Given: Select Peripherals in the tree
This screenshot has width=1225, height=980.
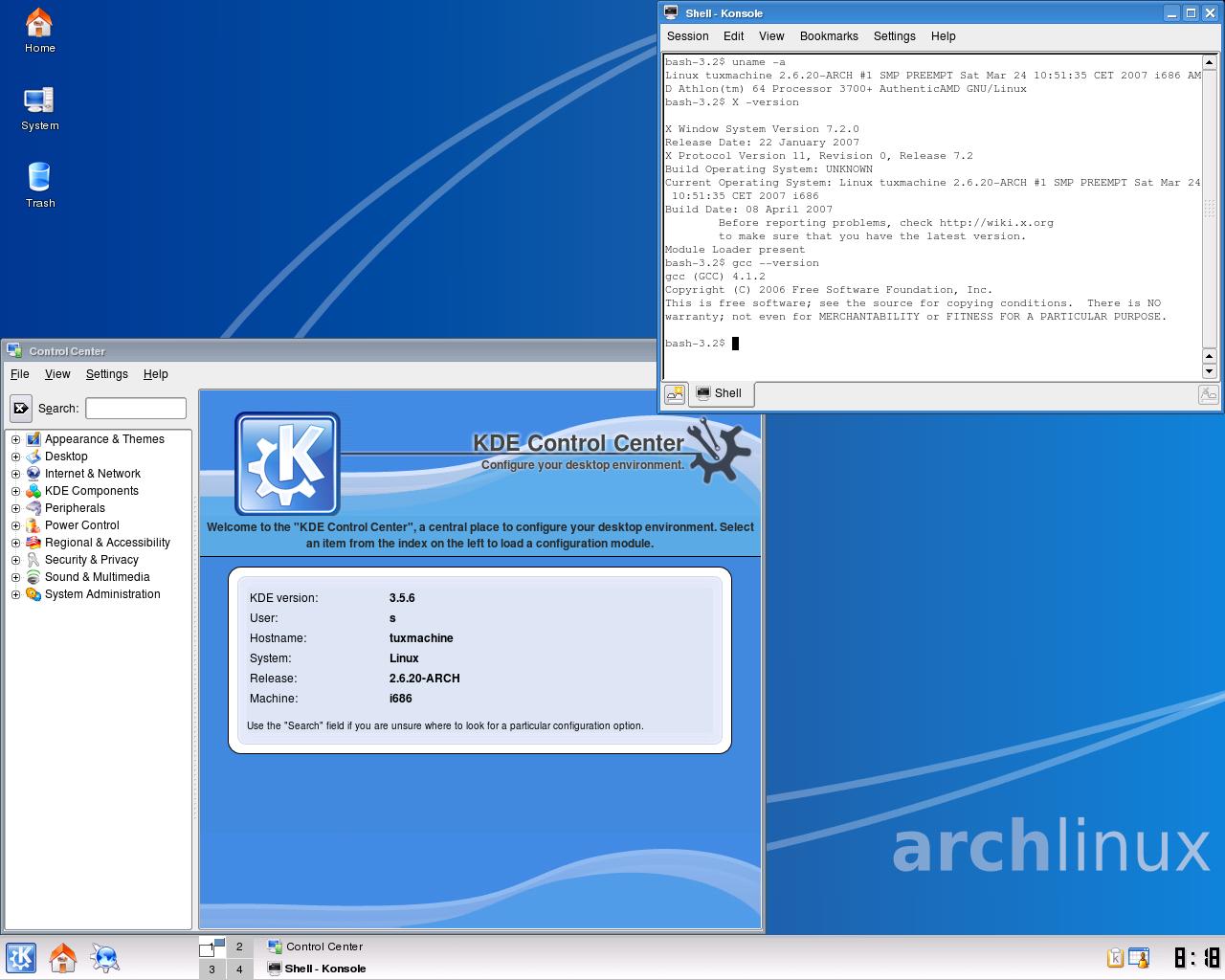Looking at the screenshot, I should click(75, 508).
